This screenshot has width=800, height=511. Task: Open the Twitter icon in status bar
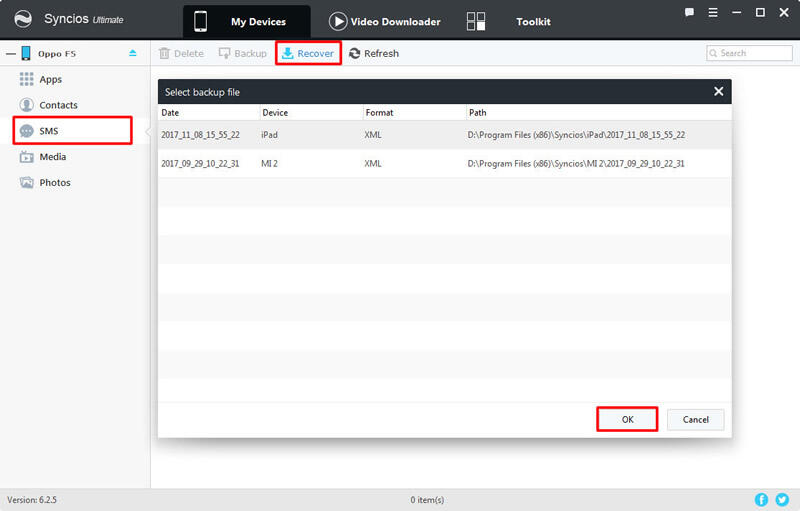tap(782, 499)
